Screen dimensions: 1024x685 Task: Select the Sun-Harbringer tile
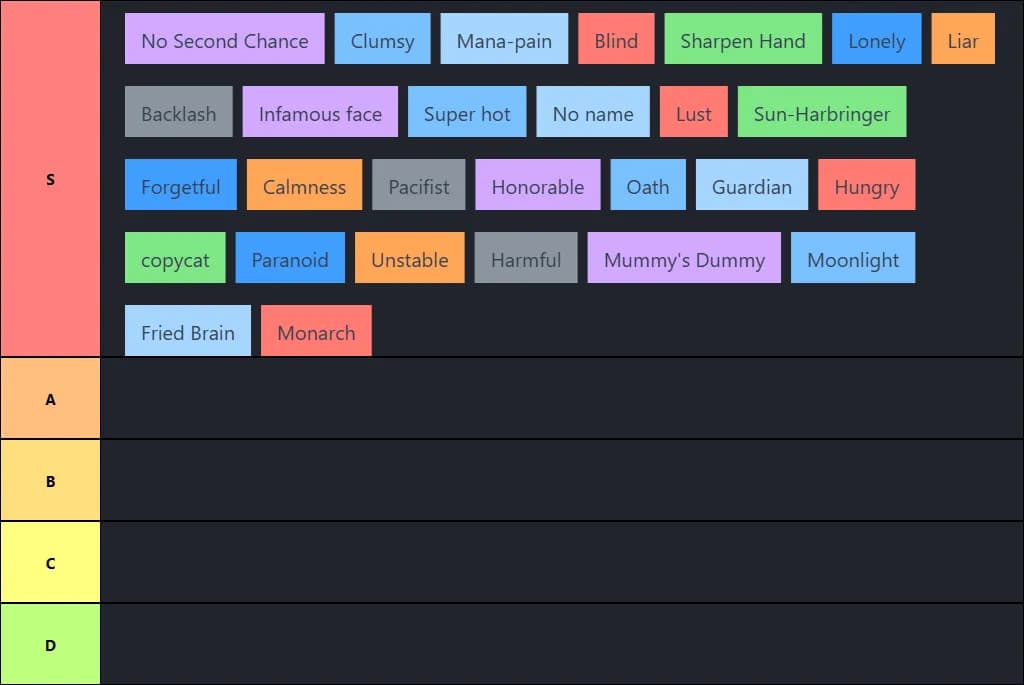point(821,113)
